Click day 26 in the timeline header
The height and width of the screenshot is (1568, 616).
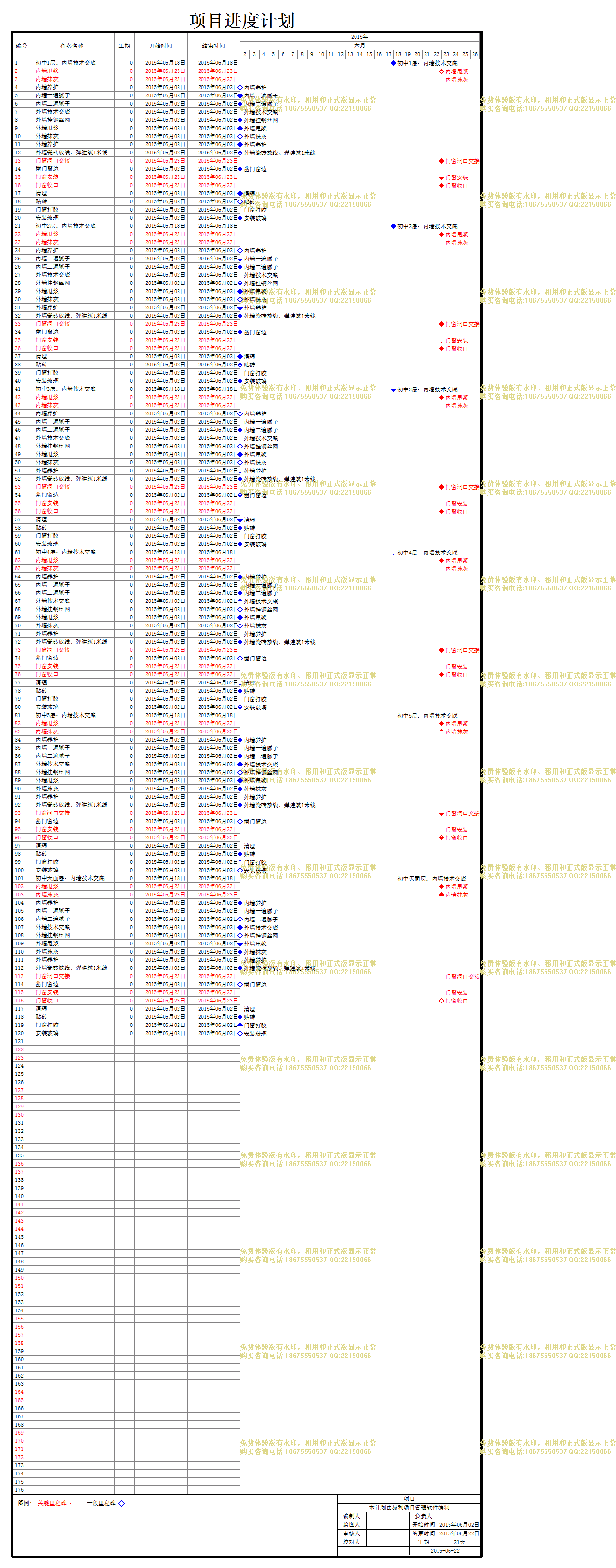[x=475, y=54]
